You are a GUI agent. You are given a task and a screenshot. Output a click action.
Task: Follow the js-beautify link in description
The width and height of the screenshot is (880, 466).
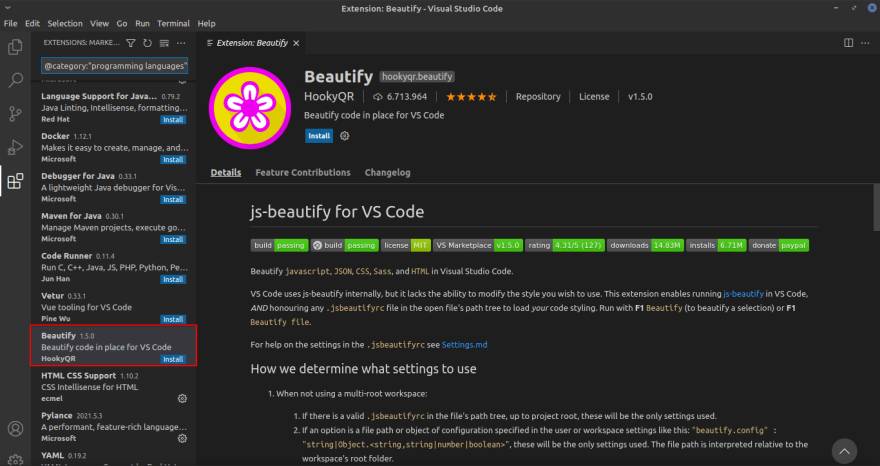(743, 294)
